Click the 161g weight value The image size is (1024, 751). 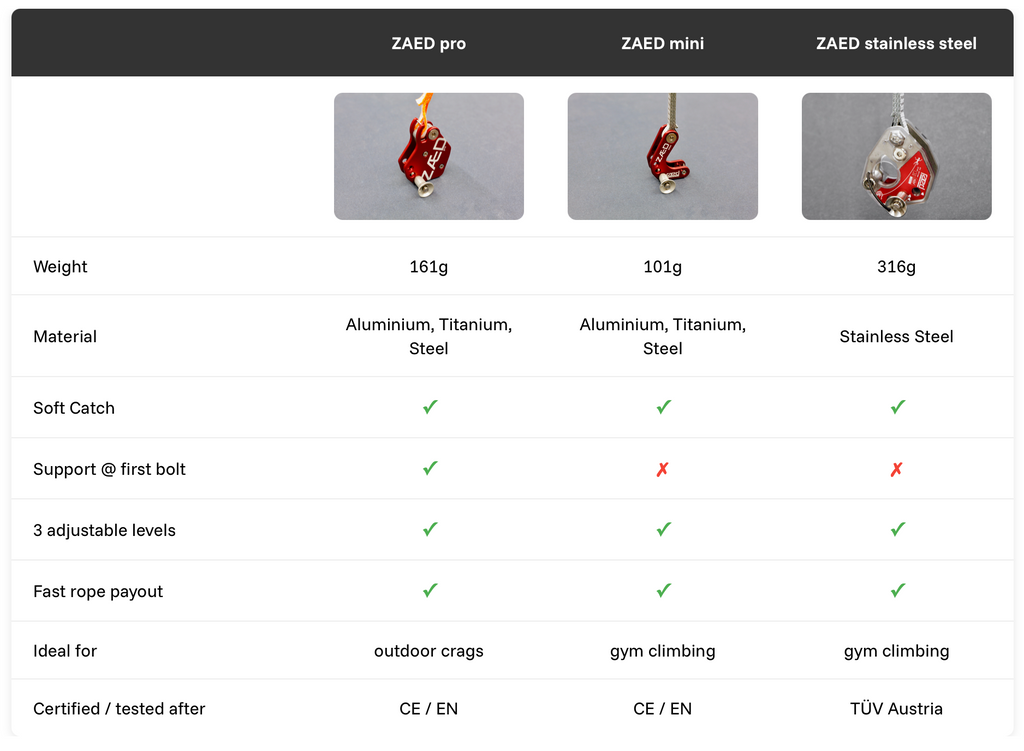[x=428, y=266]
